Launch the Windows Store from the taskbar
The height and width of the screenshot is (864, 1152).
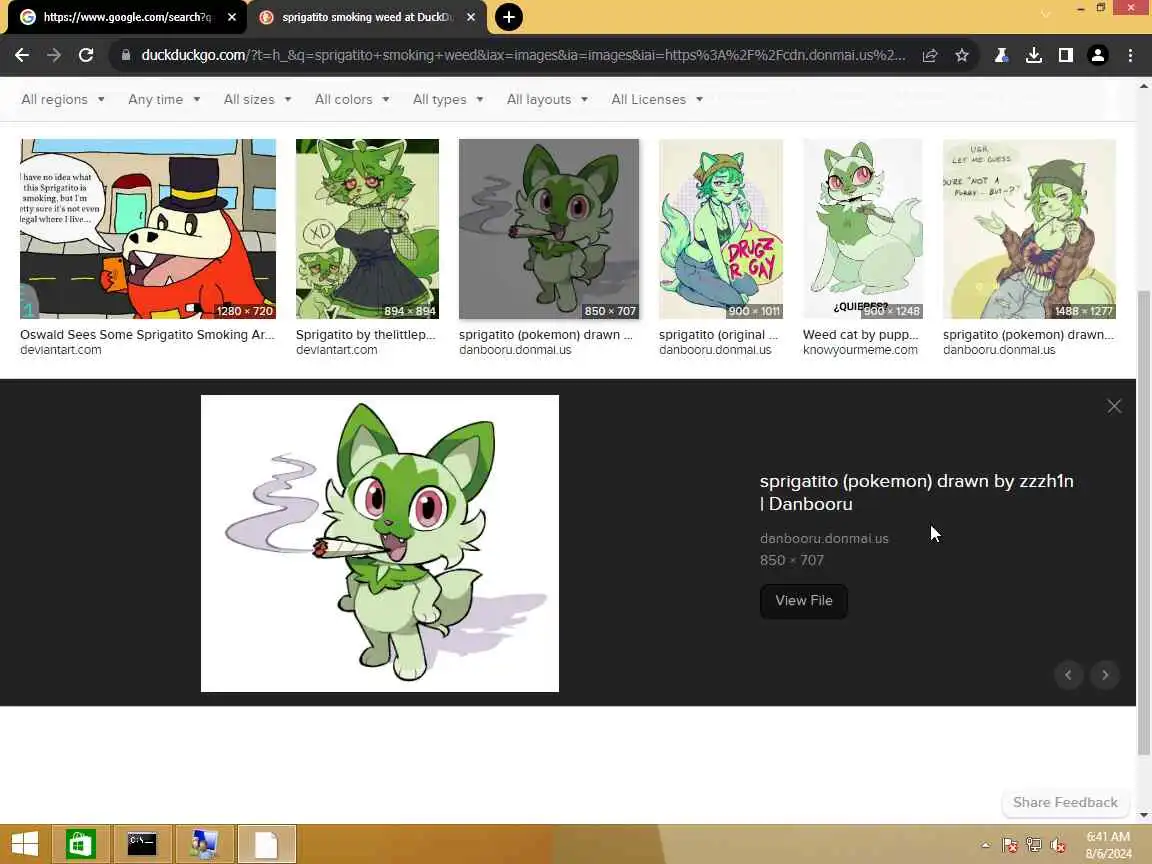pos(80,844)
